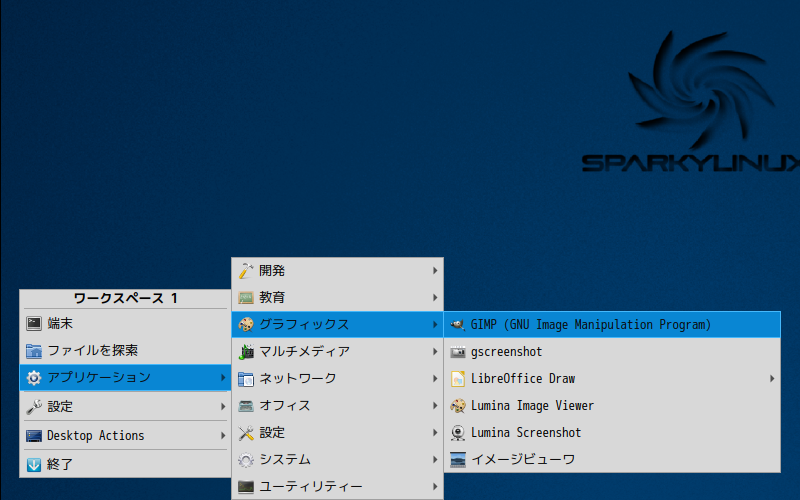Expand the LibreOffice Draw submenu arrow
The height and width of the screenshot is (500, 800).
point(772,379)
